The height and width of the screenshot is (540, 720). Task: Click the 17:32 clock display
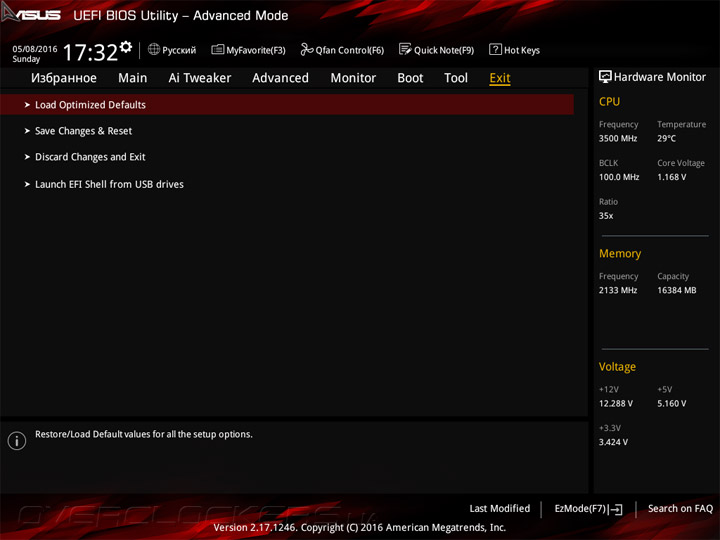[x=90, y=52]
